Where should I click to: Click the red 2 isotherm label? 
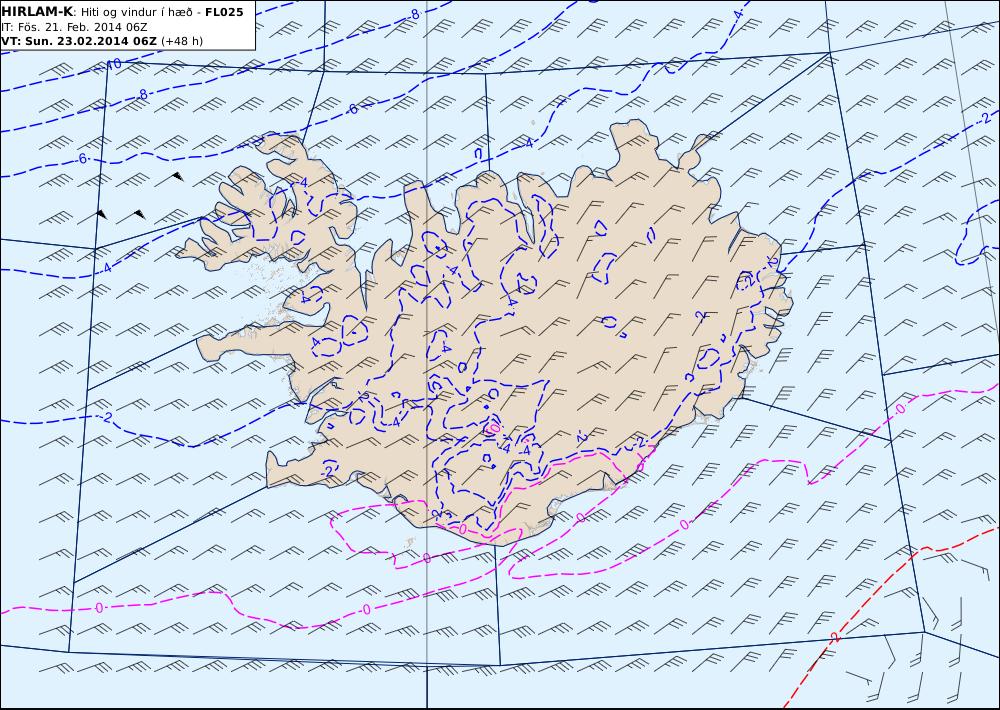point(835,637)
